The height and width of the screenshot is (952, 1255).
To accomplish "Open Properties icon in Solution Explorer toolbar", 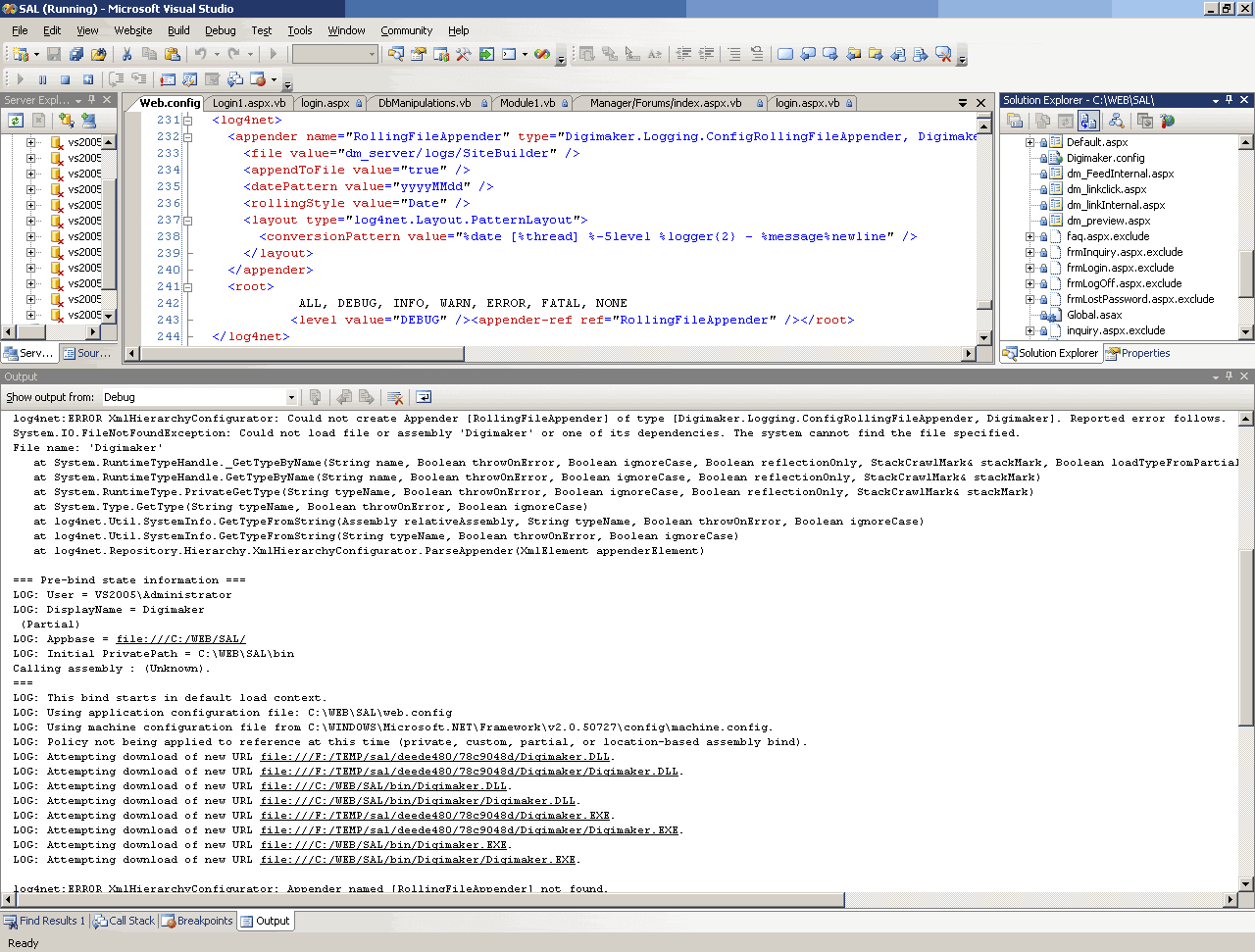I will pos(1015,121).
